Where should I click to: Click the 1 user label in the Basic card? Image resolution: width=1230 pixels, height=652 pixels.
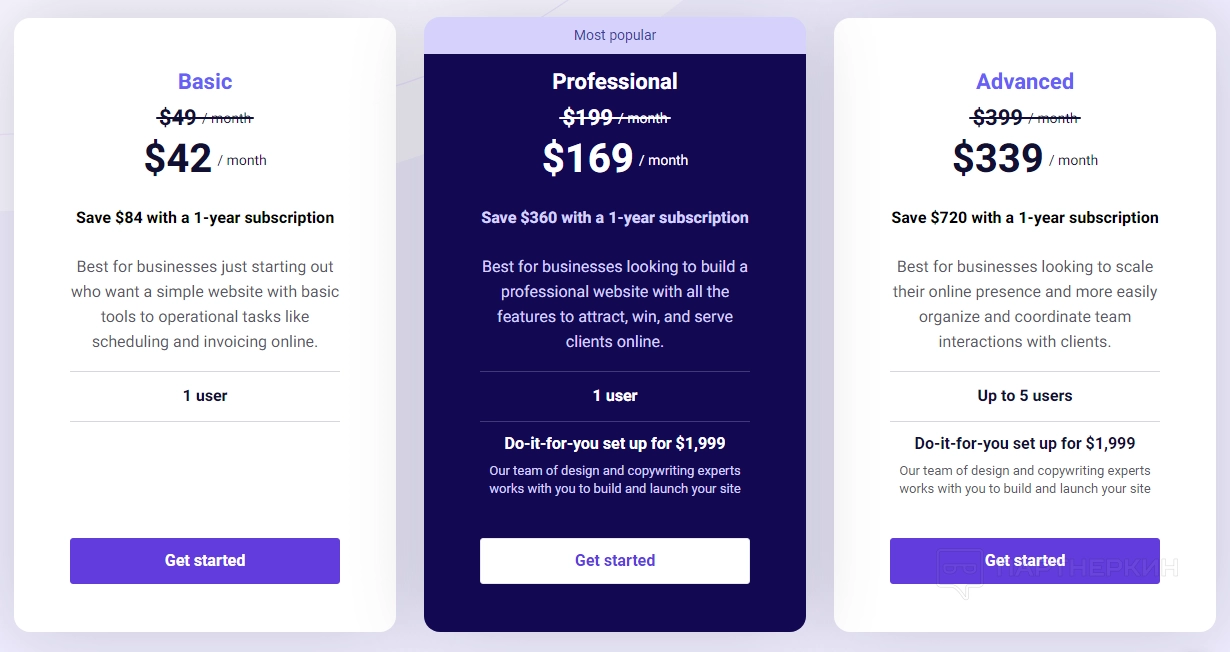[205, 396]
